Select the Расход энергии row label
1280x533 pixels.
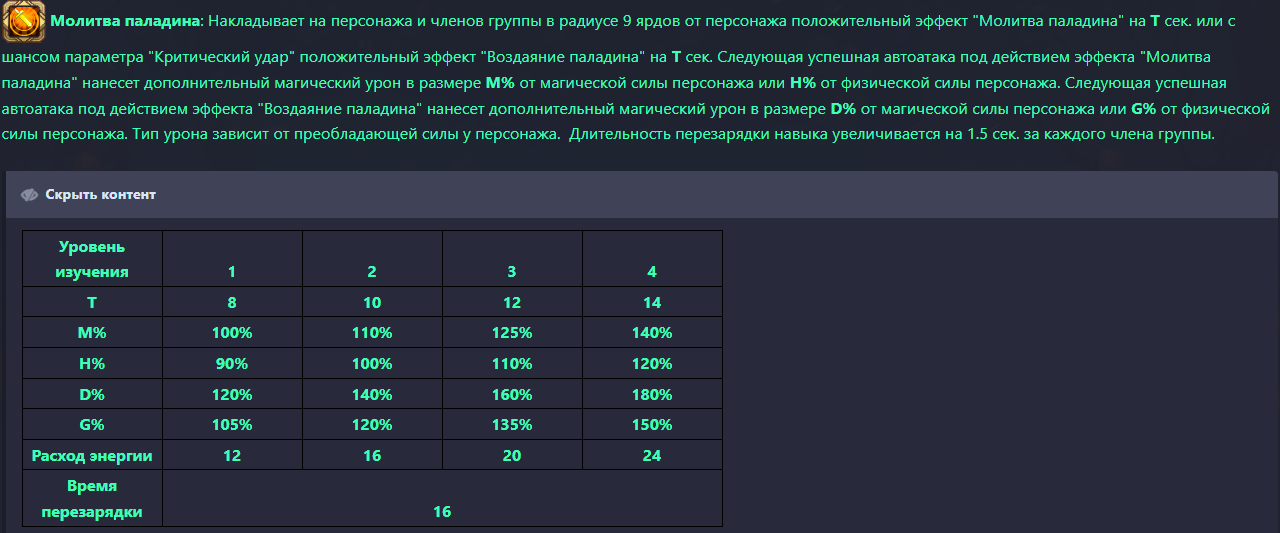pos(92,456)
